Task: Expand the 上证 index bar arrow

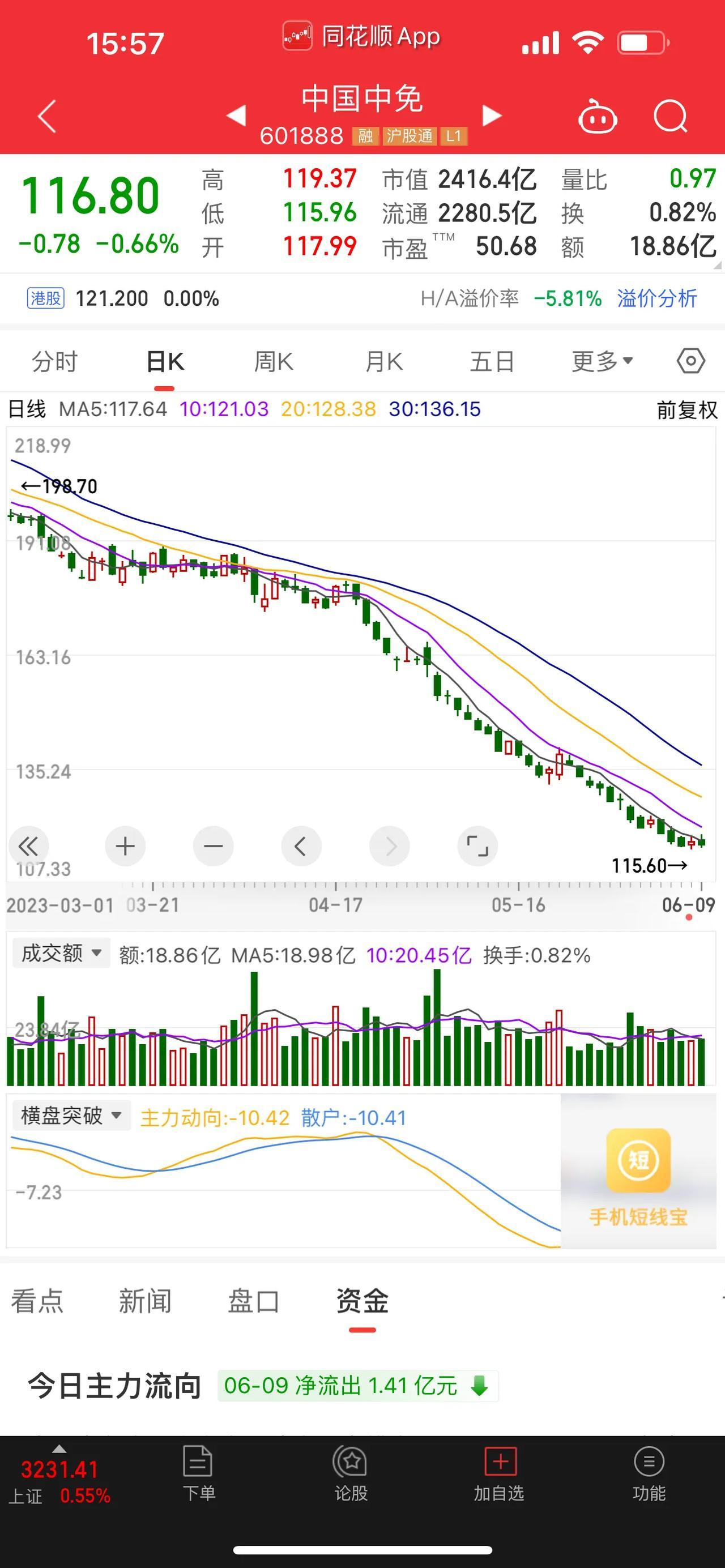Action: pos(59,1448)
